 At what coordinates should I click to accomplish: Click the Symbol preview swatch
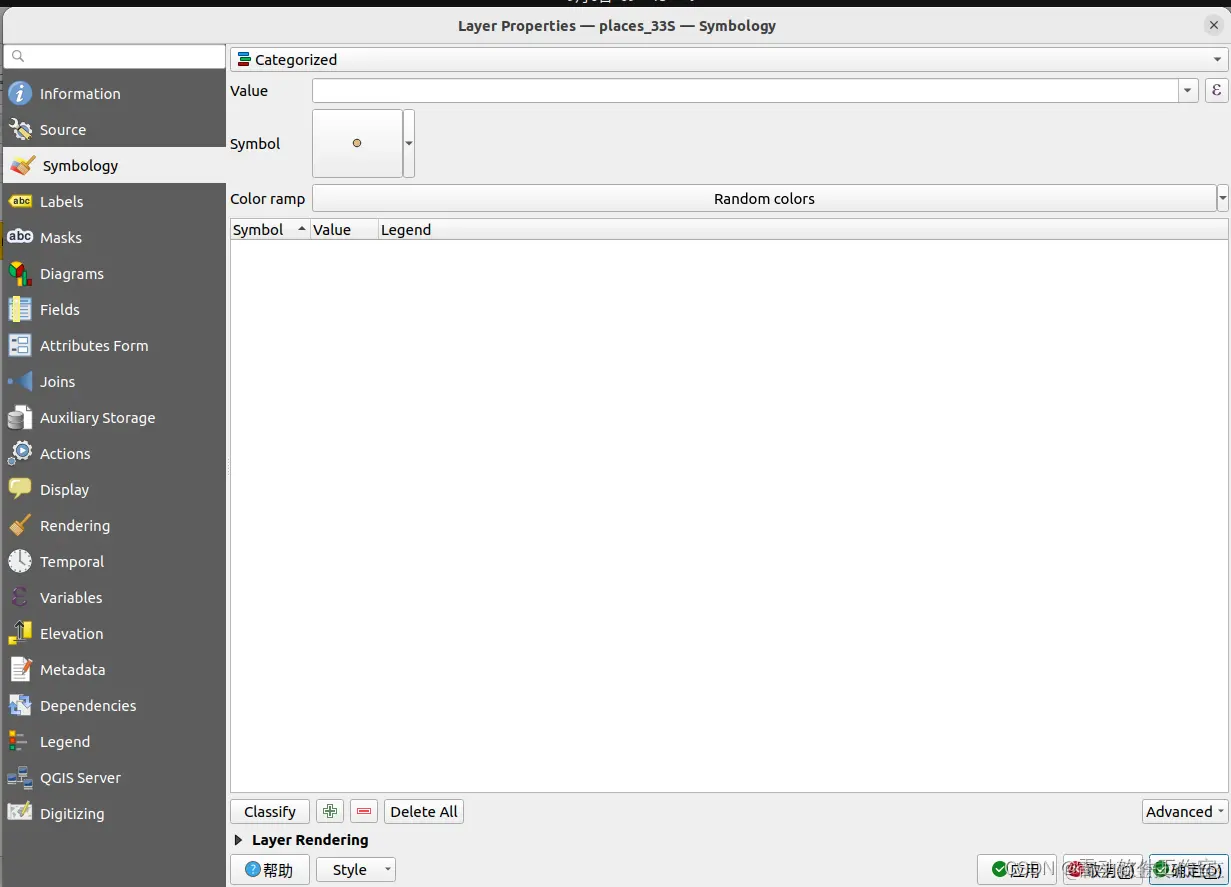coord(357,144)
